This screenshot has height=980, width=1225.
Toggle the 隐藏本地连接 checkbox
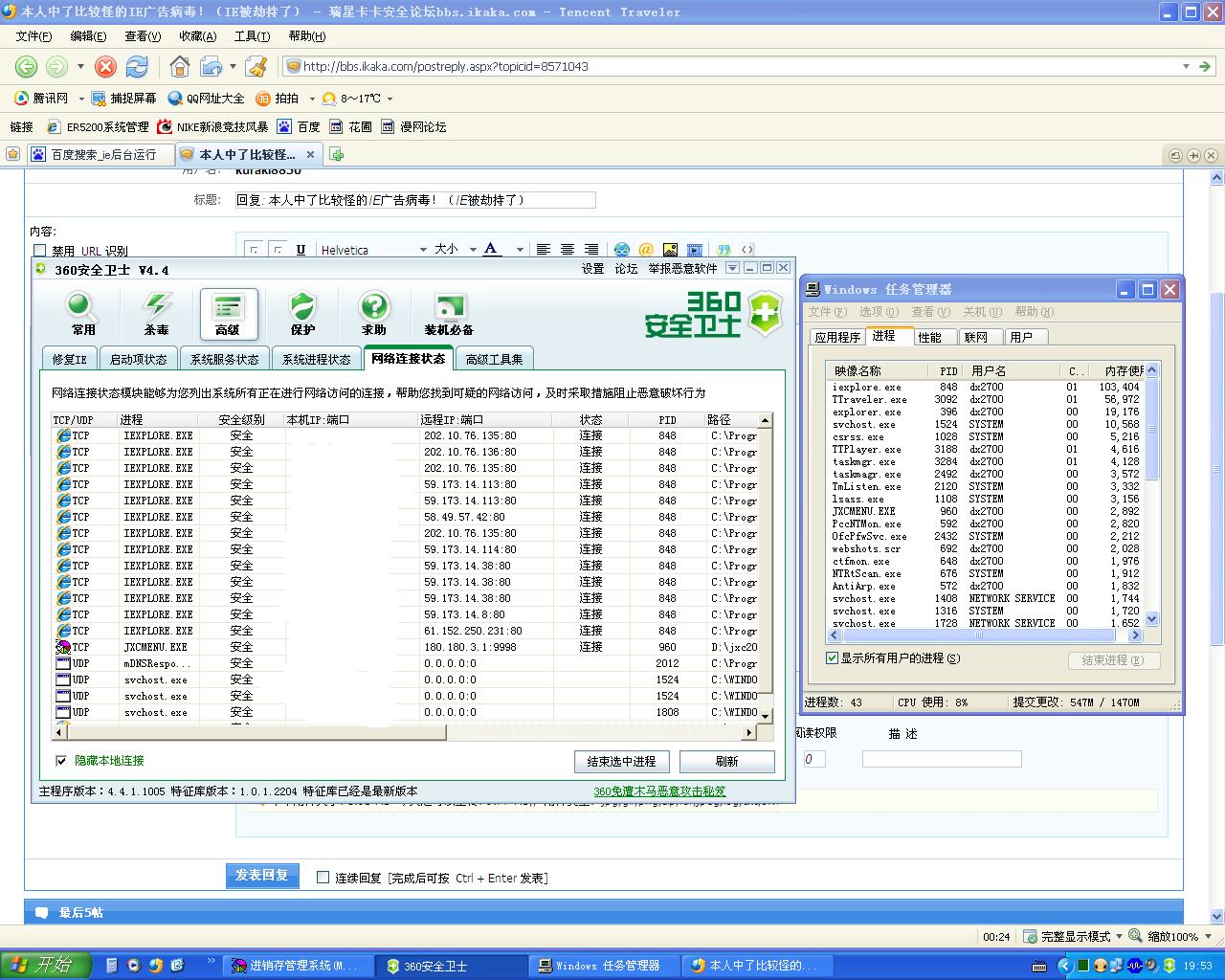61,761
